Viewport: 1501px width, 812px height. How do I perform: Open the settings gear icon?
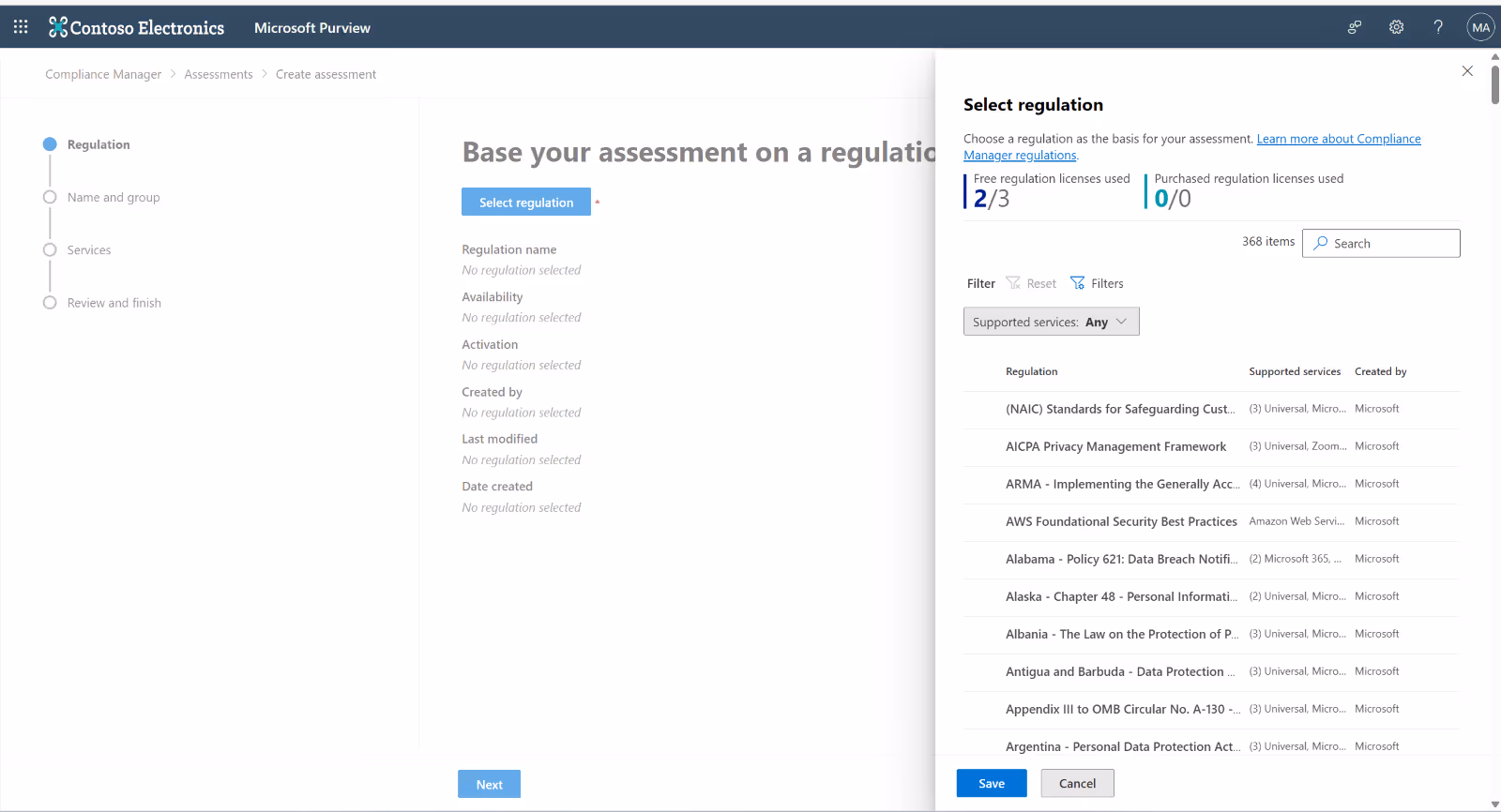[1396, 27]
